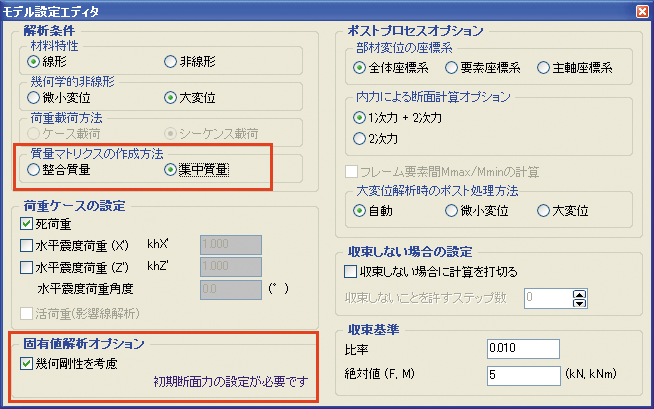
Task: Choose 微小変位 for geometric nonlinearity
Action: 33,98
